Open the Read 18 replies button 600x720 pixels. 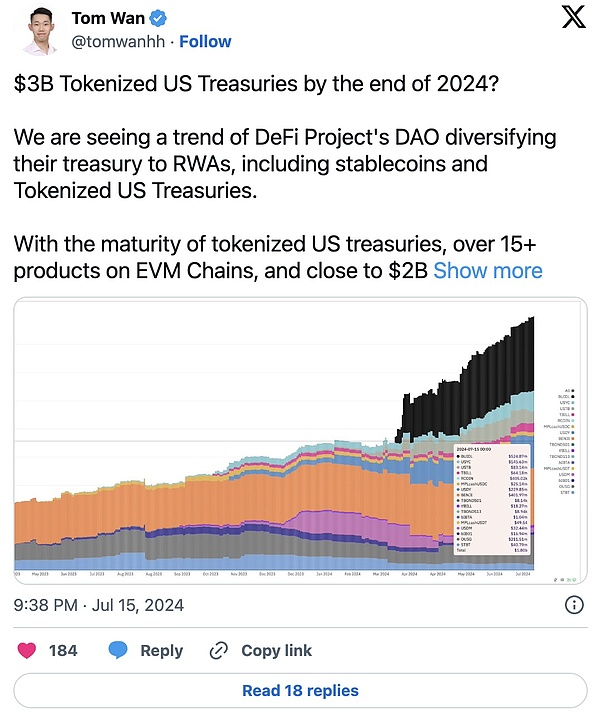click(300, 690)
